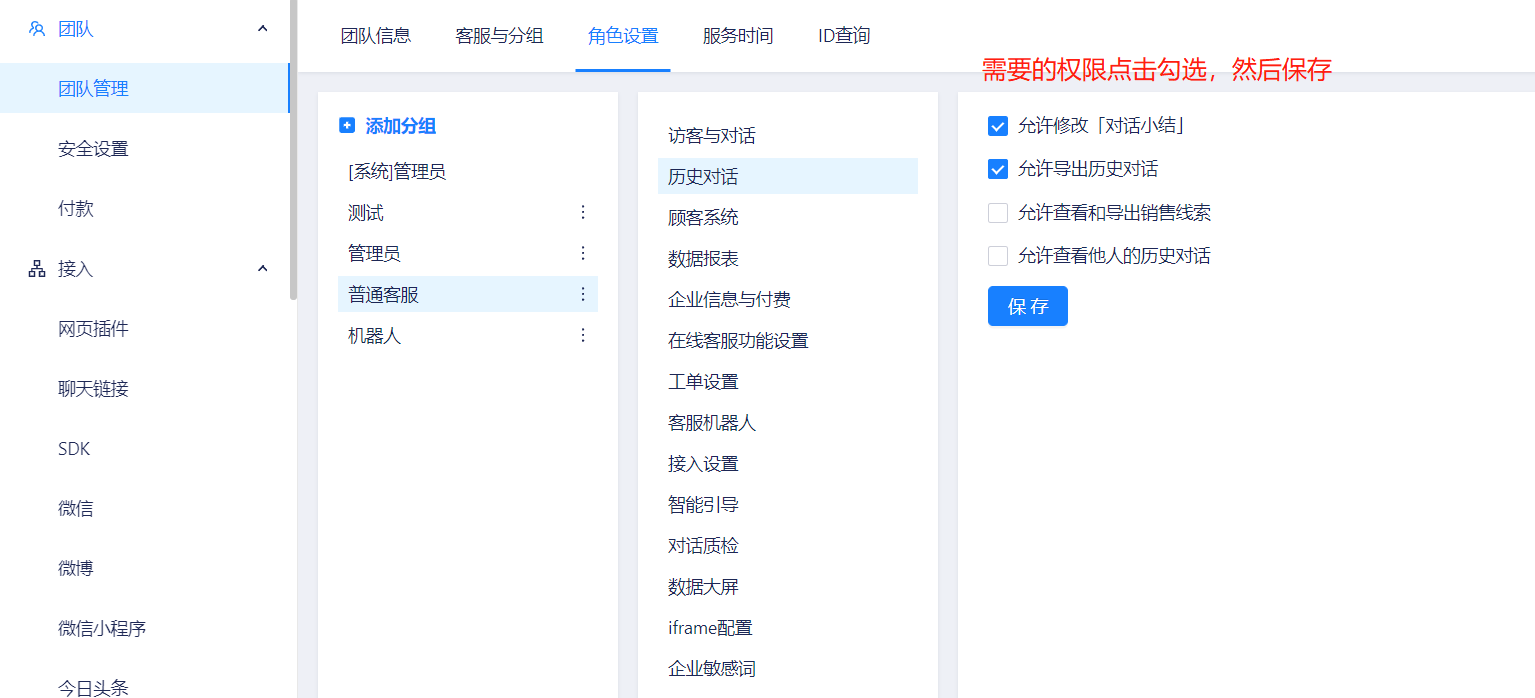The image size is (1535, 698).
Task: Switch to the 团队信息 tab
Action: point(376,36)
